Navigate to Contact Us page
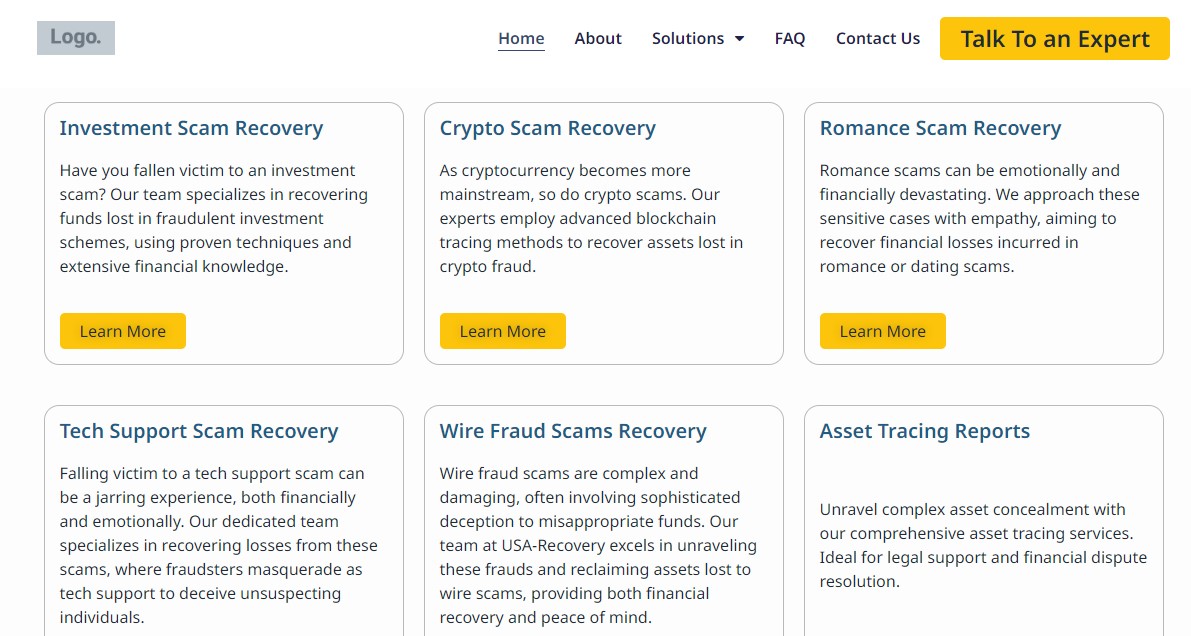 pos(878,38)
